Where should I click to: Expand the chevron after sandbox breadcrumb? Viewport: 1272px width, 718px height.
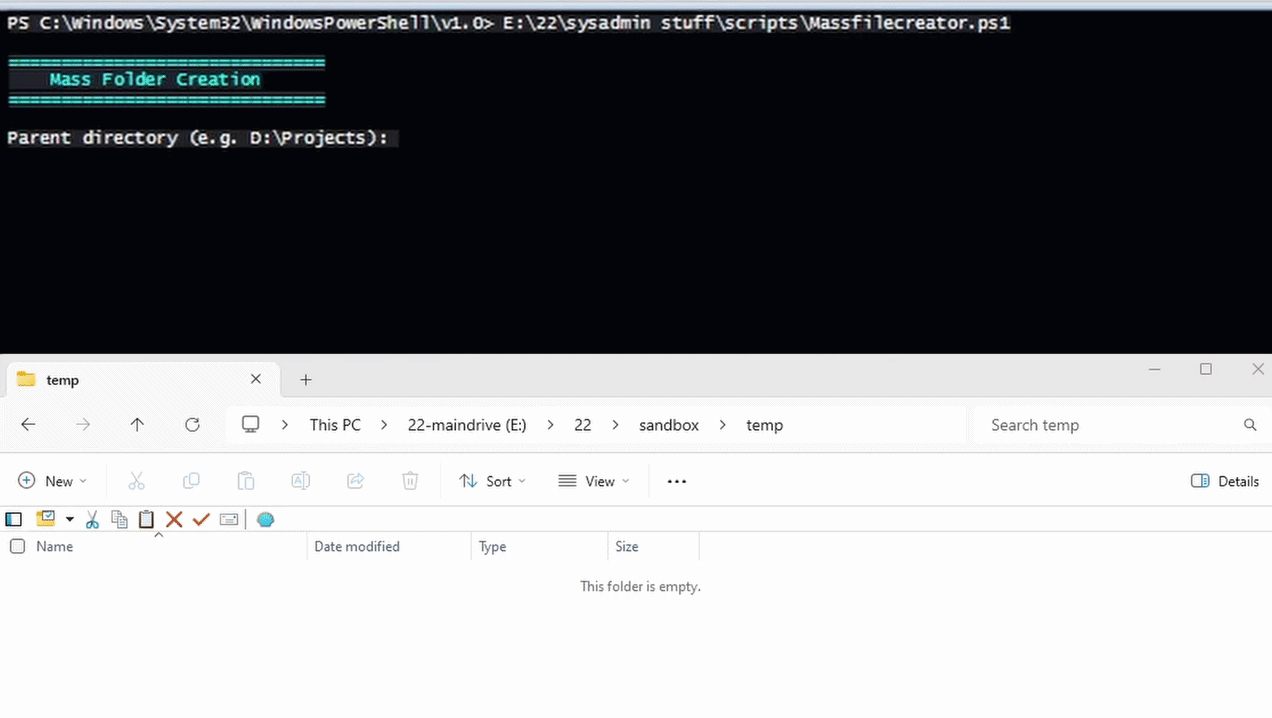coord(723,425)
